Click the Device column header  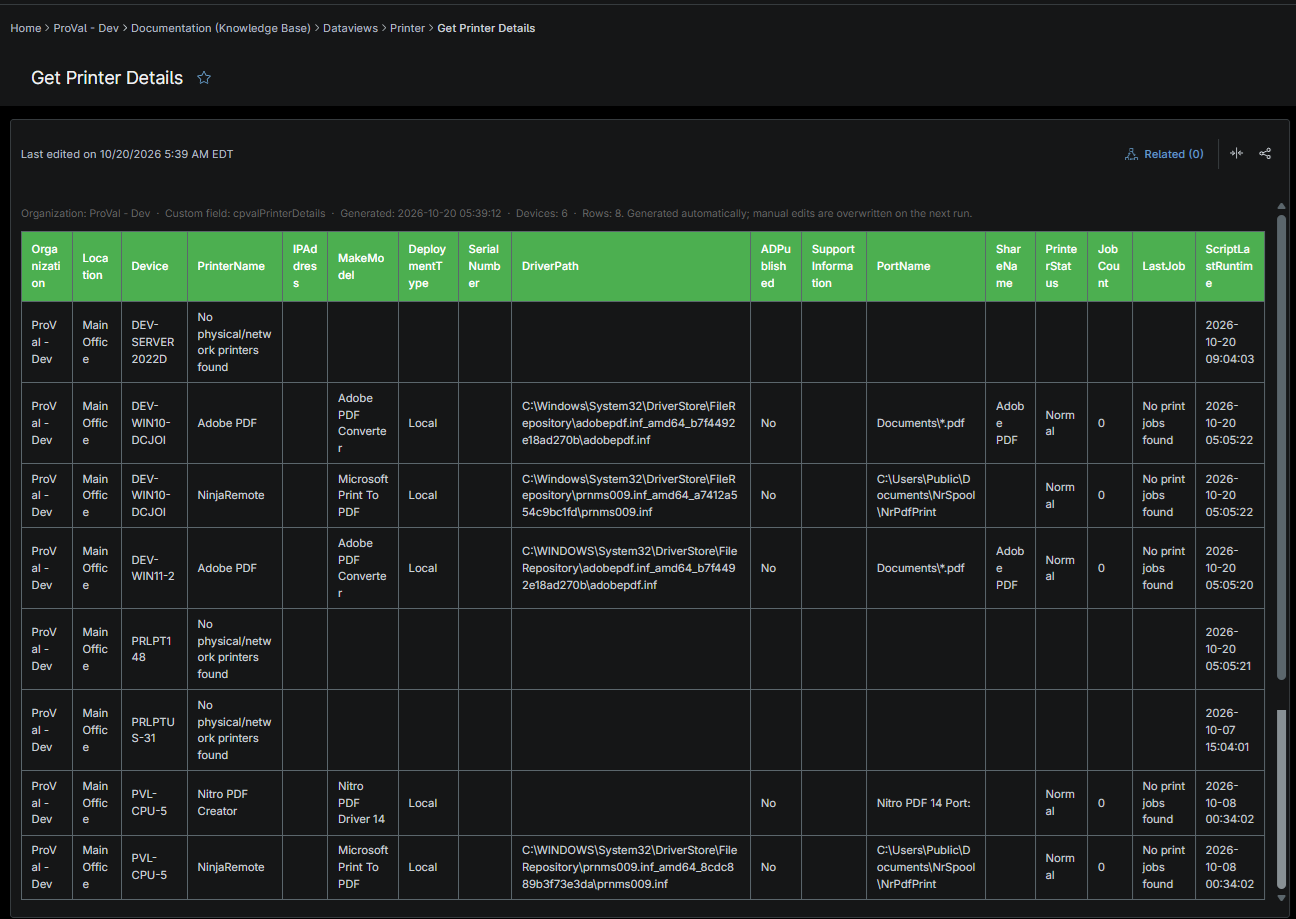[x=154, y=266]
